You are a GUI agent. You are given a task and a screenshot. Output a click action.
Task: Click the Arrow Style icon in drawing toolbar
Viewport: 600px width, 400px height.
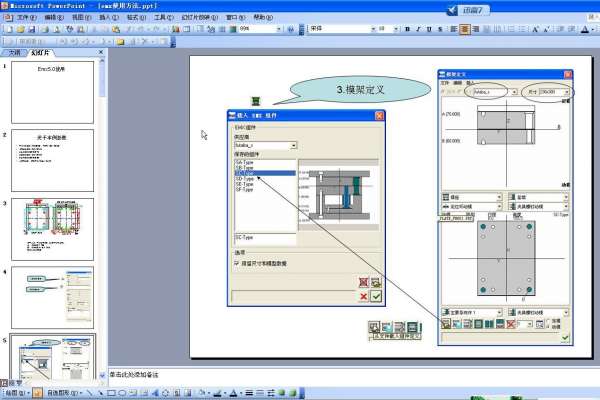pyautogui.click(x=271, y=393)
